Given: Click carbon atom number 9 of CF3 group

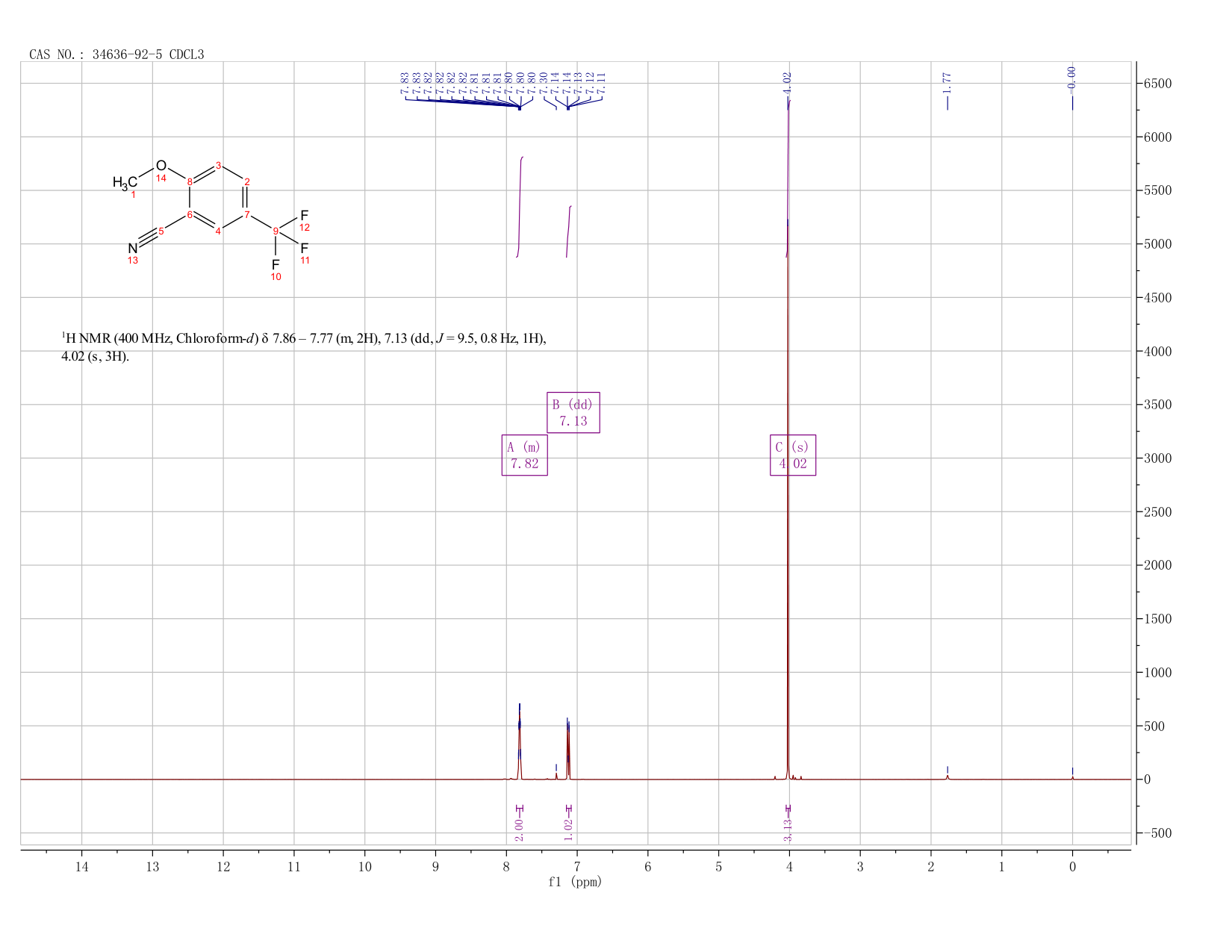Looking at the screenshot, I should 276,231.
